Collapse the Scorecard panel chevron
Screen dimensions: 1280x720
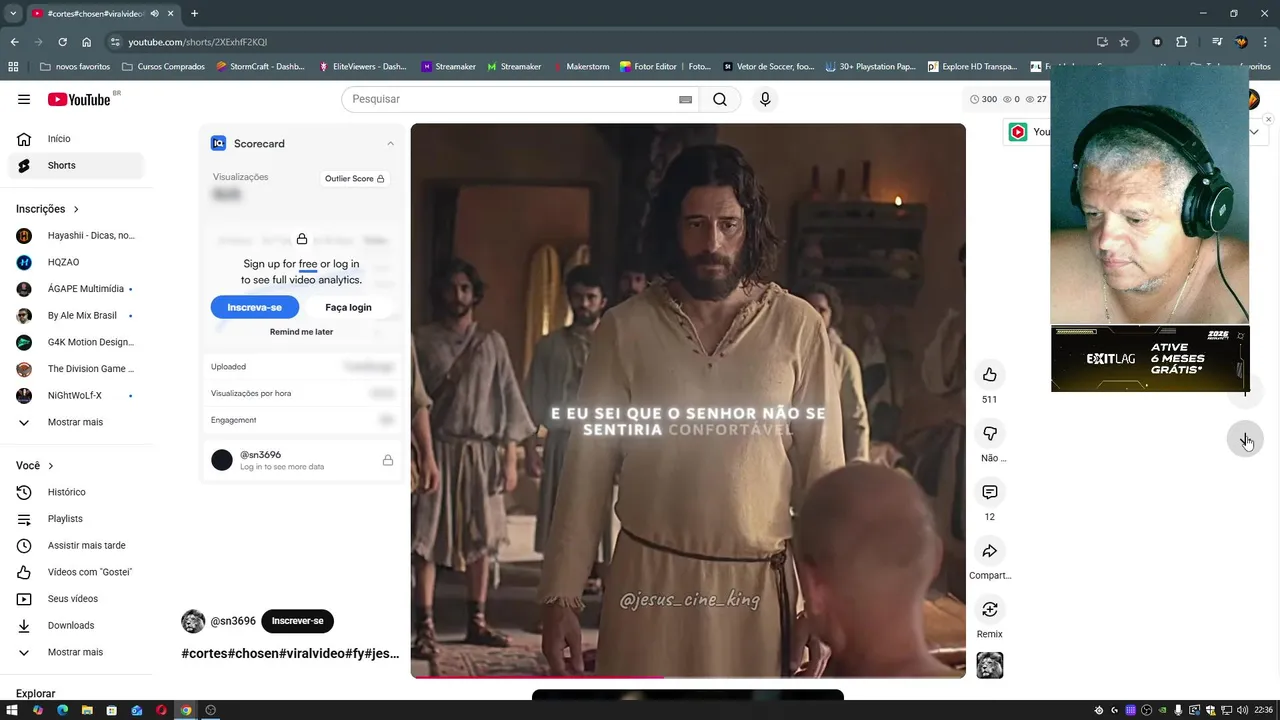(x=390, y=143)
